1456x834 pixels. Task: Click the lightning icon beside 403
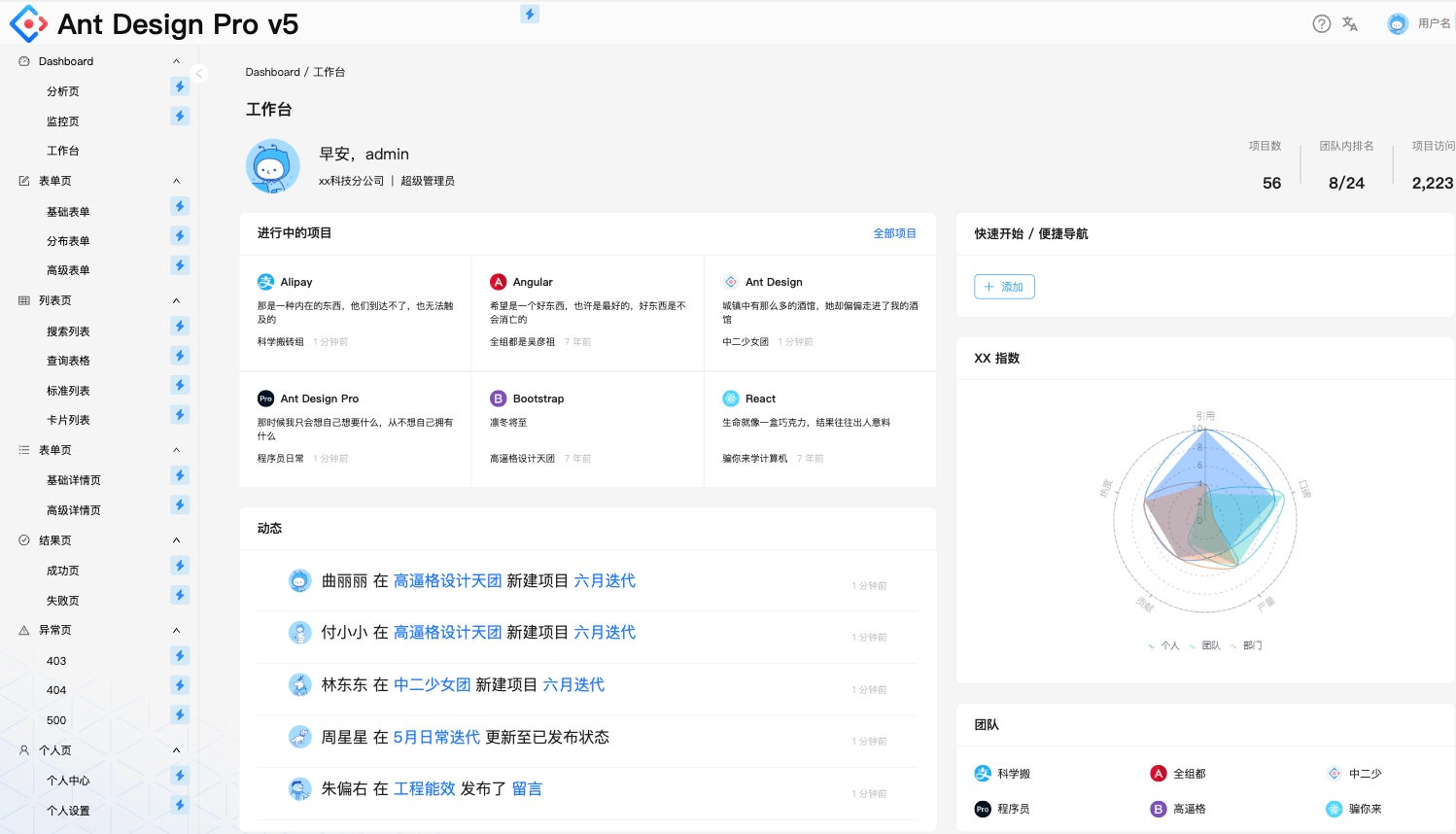click(180, 655)
